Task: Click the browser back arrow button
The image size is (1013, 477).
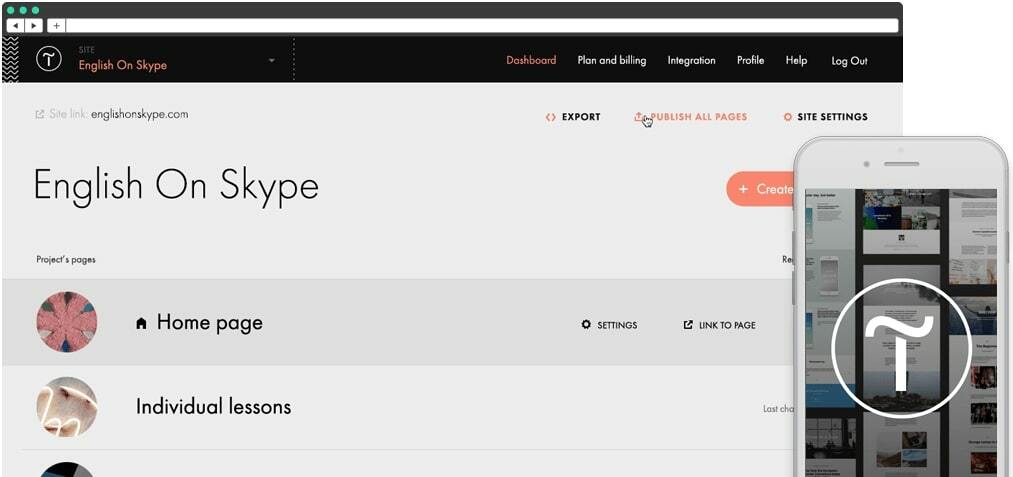Action: pos(15,25)
